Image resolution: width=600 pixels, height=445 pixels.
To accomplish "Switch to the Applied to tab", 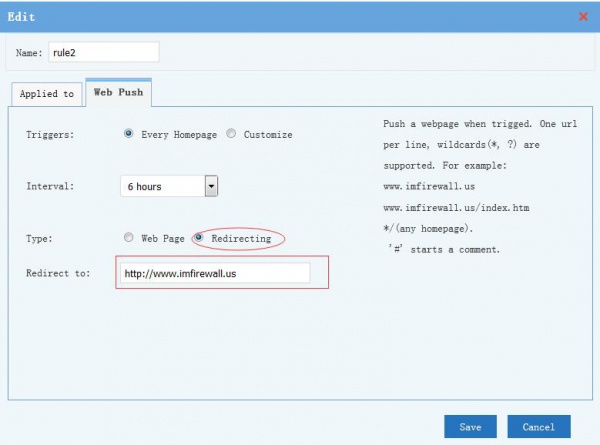I will point(47,94).
